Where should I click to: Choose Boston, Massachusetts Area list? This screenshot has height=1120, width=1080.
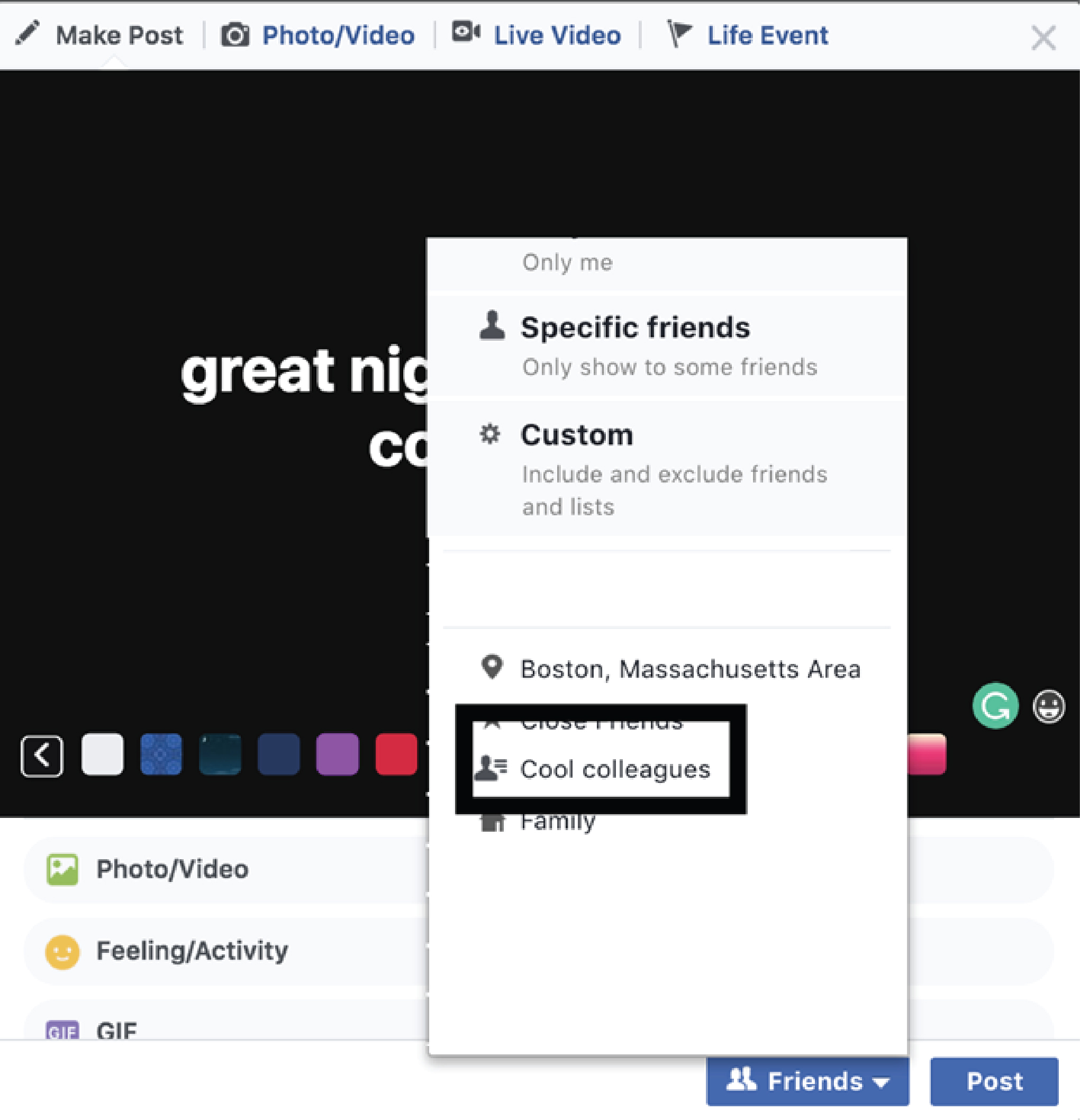click(689, 669)
